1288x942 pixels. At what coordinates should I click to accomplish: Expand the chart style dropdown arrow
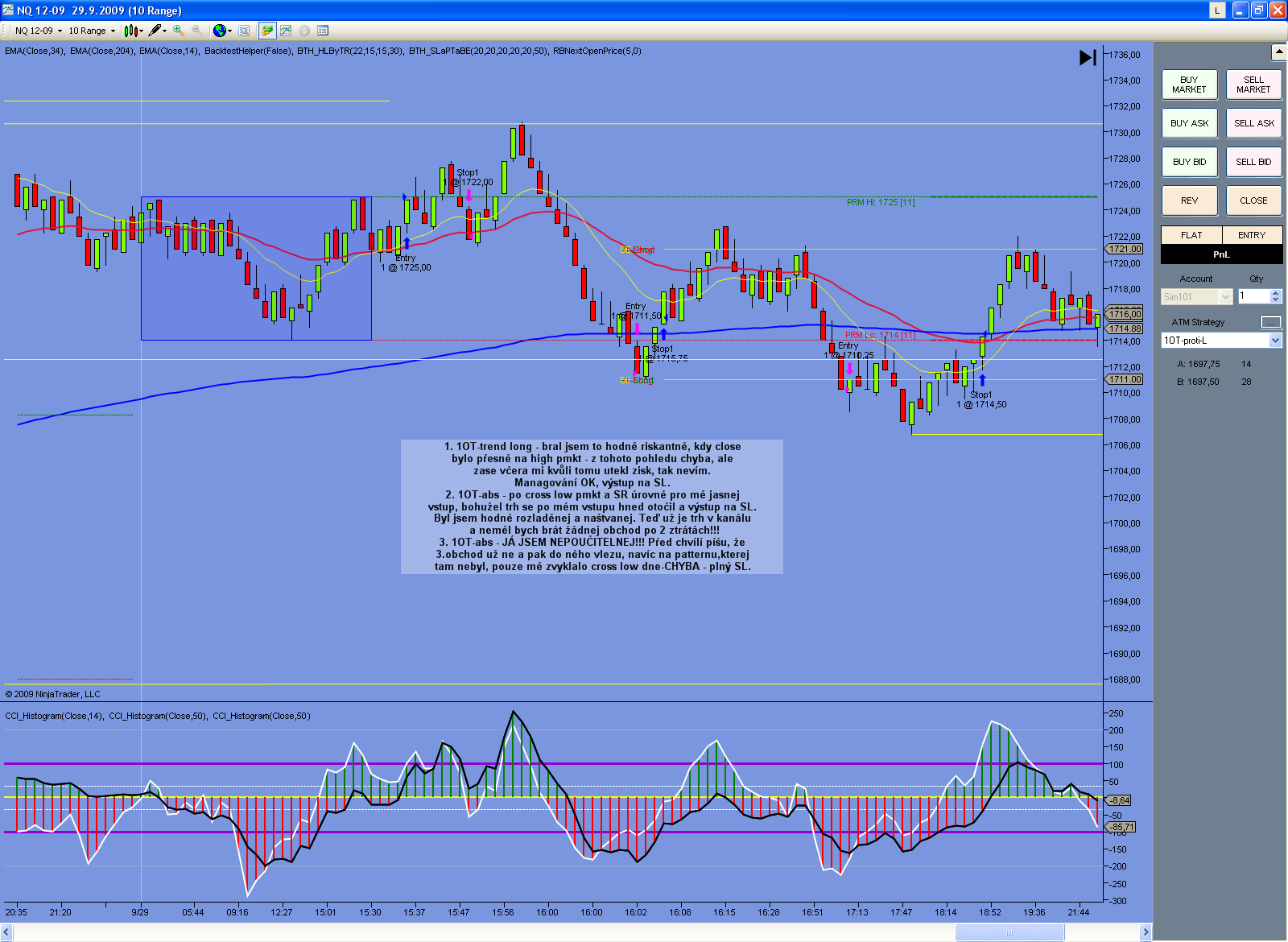(x=141, y=31)
